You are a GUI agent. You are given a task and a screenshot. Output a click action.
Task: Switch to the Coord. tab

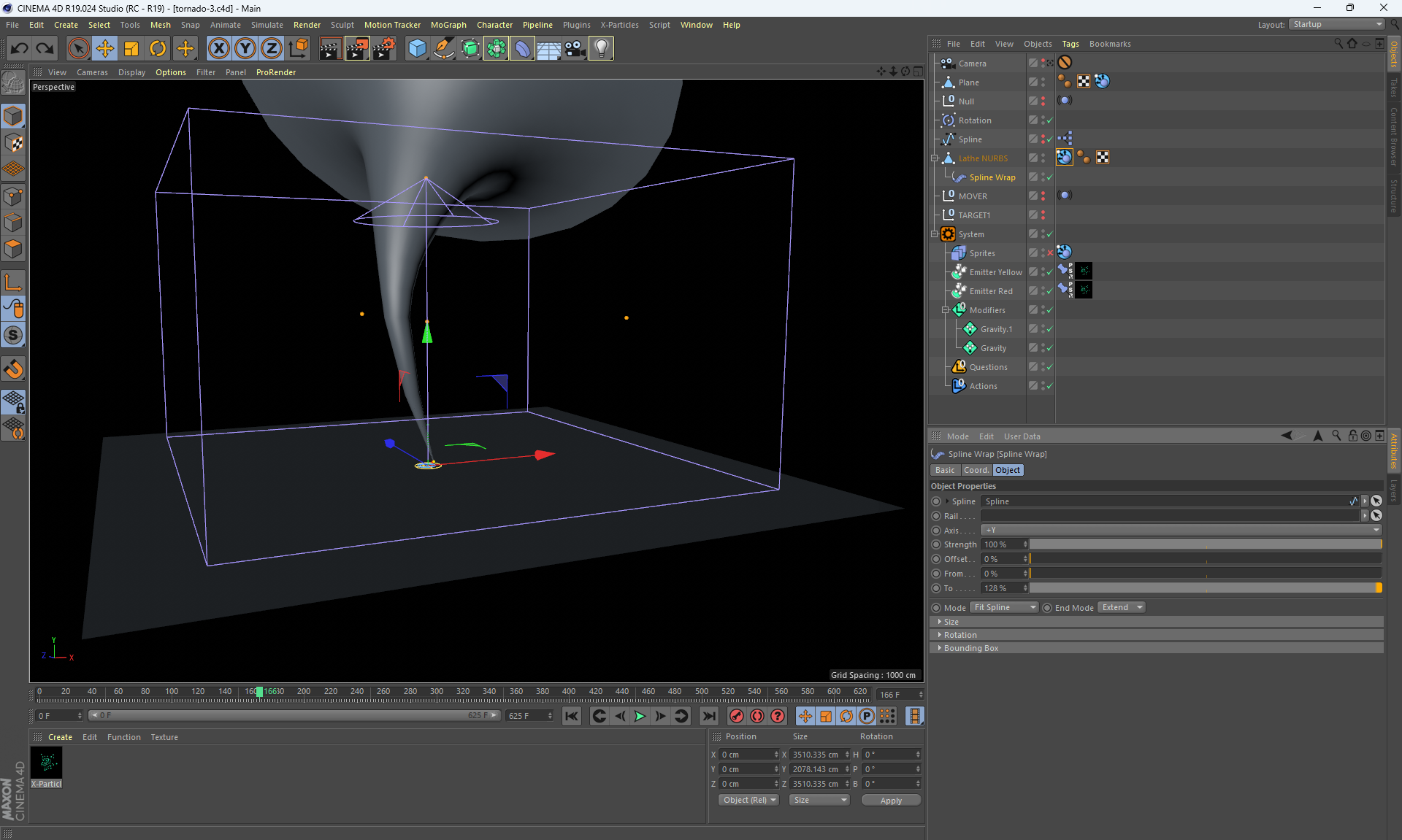click(976, 471)
